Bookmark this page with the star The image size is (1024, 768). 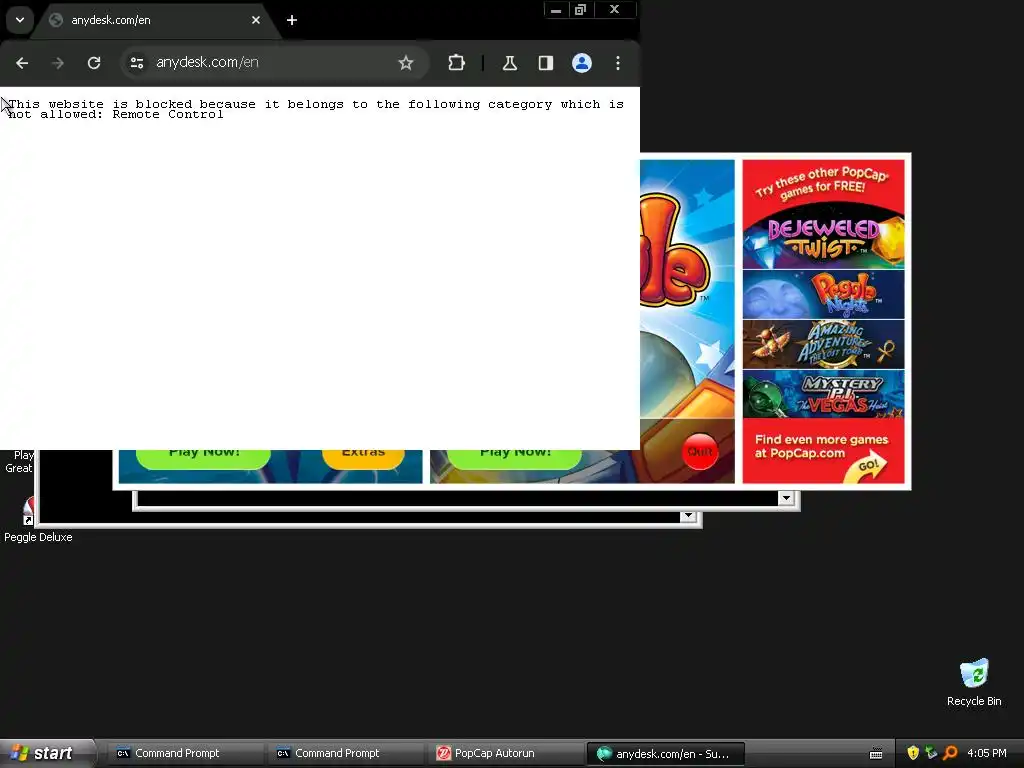(x=406, y=63)
